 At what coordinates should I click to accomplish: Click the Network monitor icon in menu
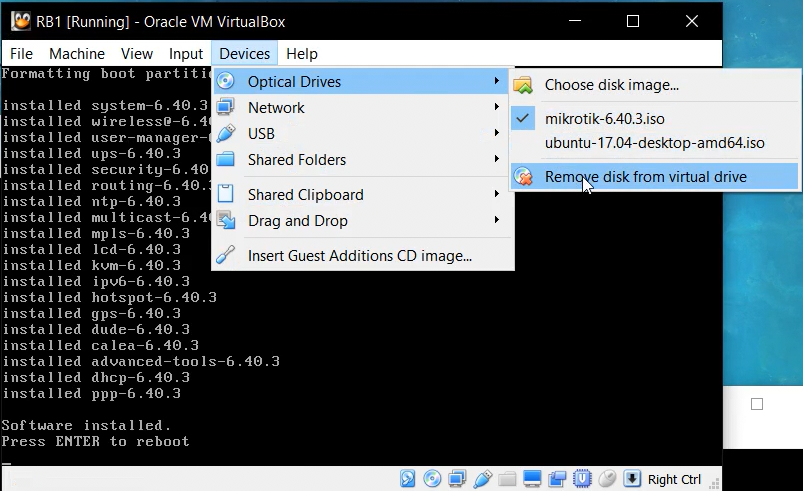[x=225, y=107]
